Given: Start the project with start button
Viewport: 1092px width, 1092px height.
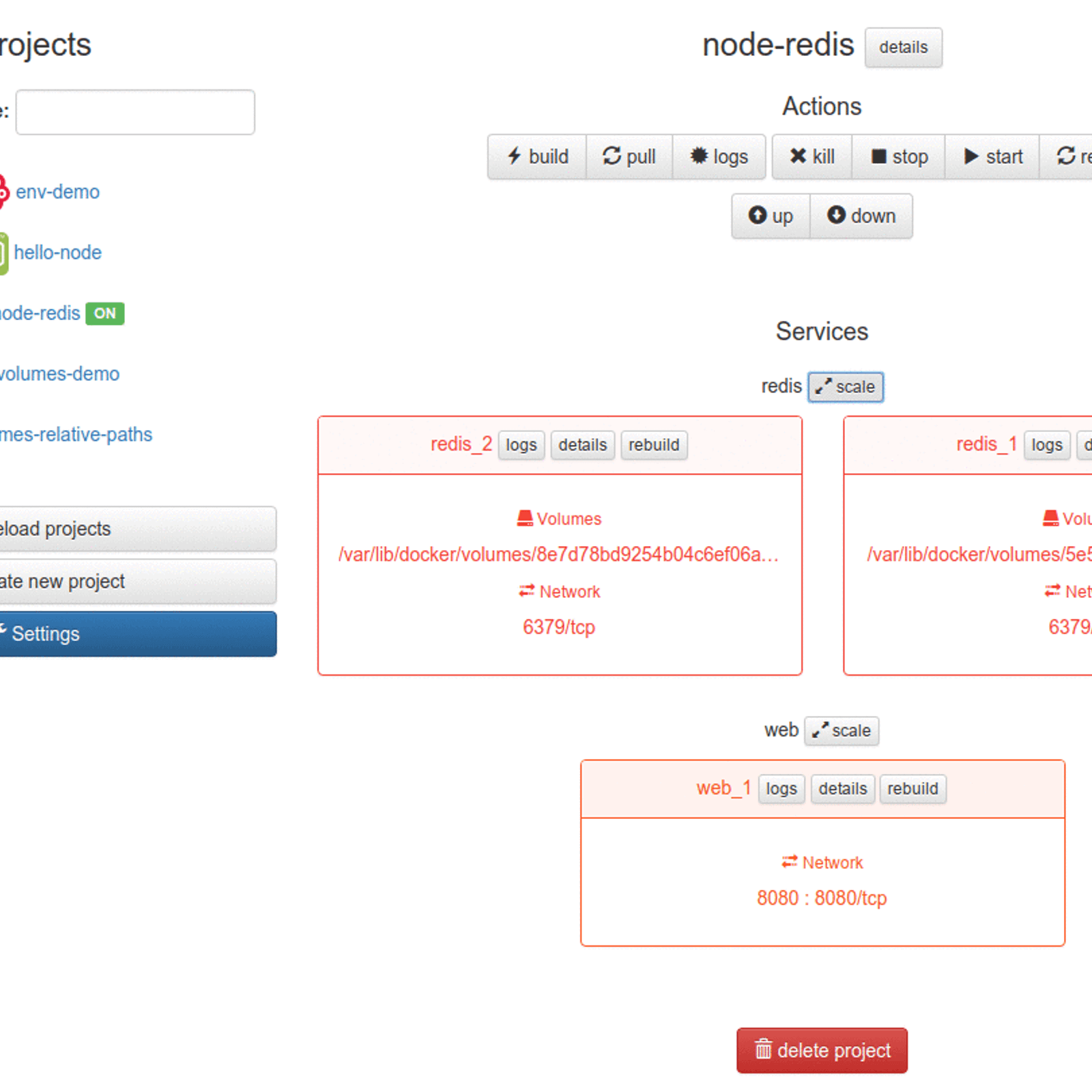Looking at the screenshot, I should (x=992, y=157).
